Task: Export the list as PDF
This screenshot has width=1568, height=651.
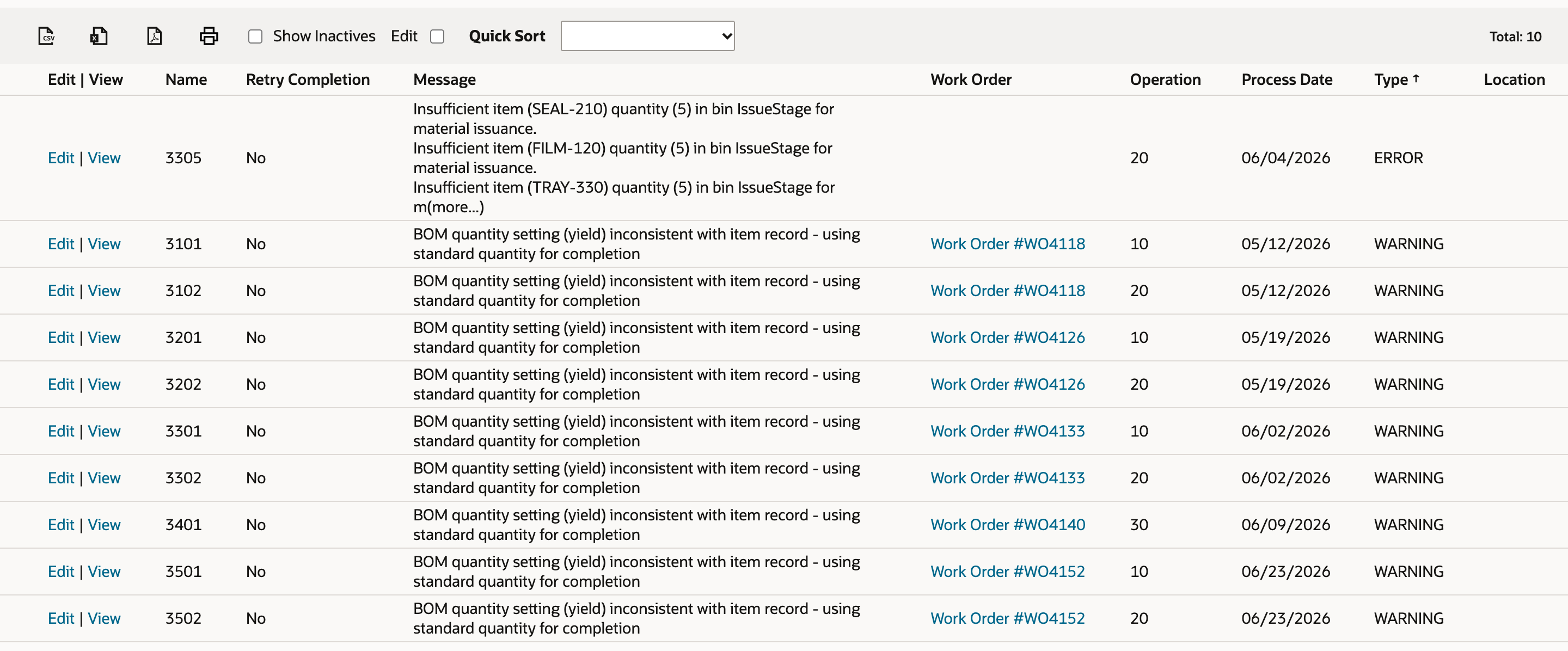Action: [x=155, y=36]
